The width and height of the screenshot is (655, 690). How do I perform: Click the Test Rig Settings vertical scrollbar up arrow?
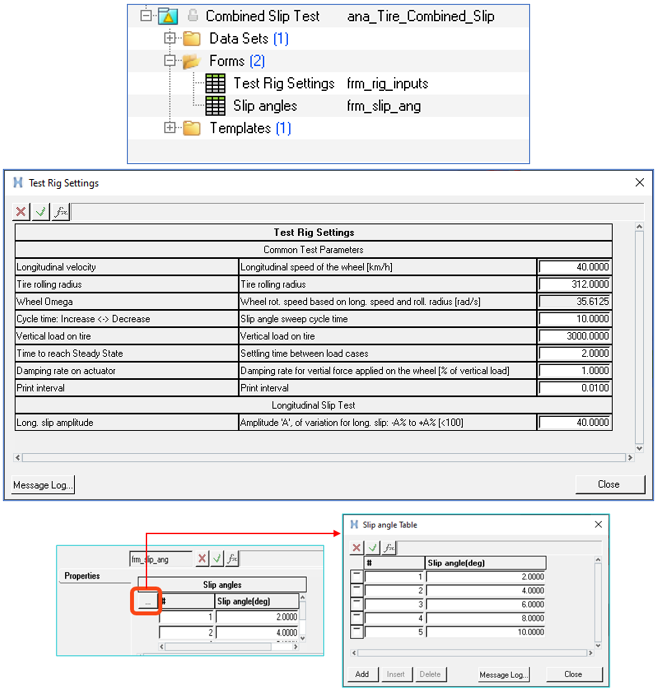point(640,226)
